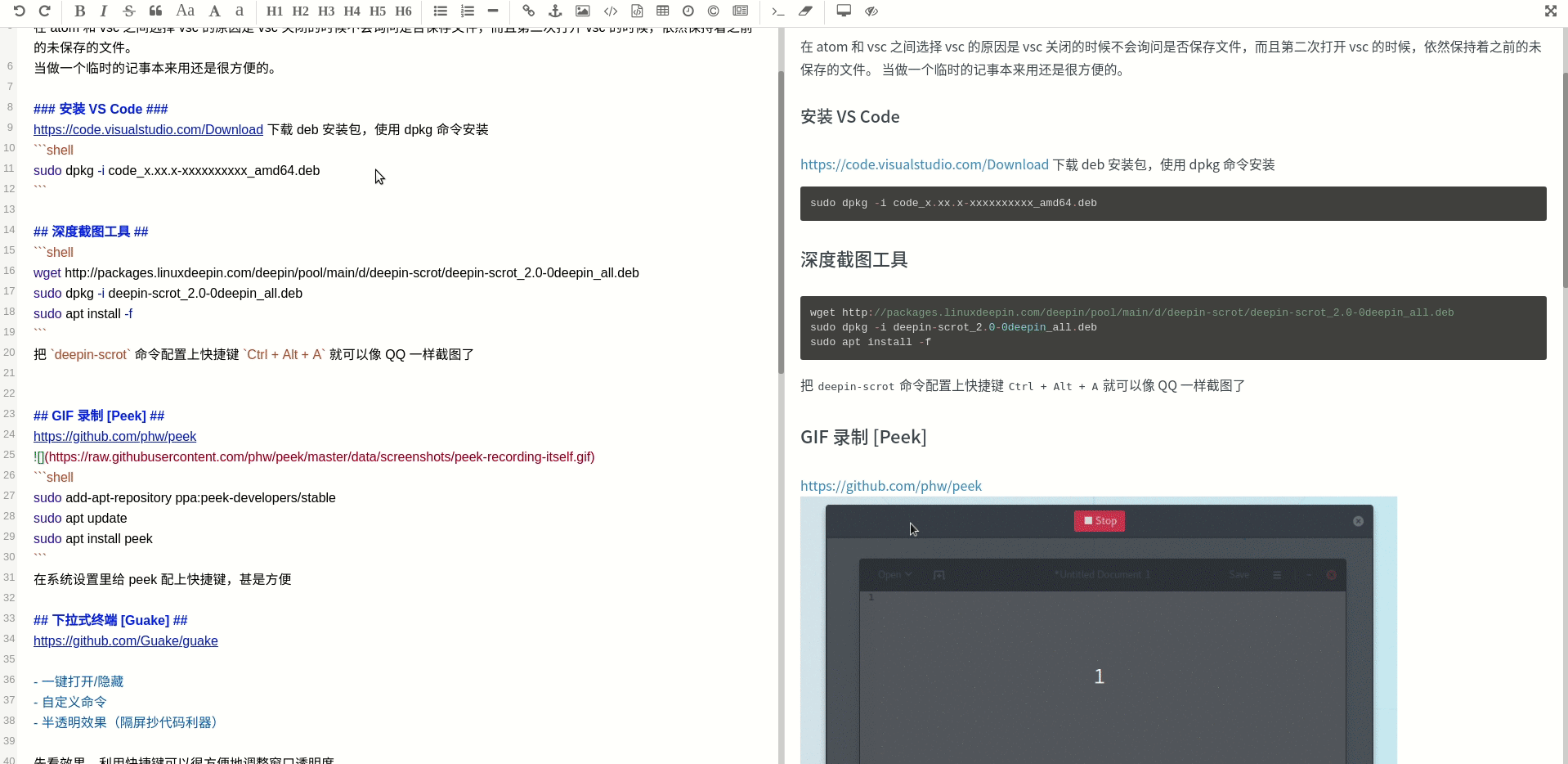This screenshot has height=764, width=1568.
Task: Apply italic formatting
Action: pyautogui.click(x=104, y=11)
